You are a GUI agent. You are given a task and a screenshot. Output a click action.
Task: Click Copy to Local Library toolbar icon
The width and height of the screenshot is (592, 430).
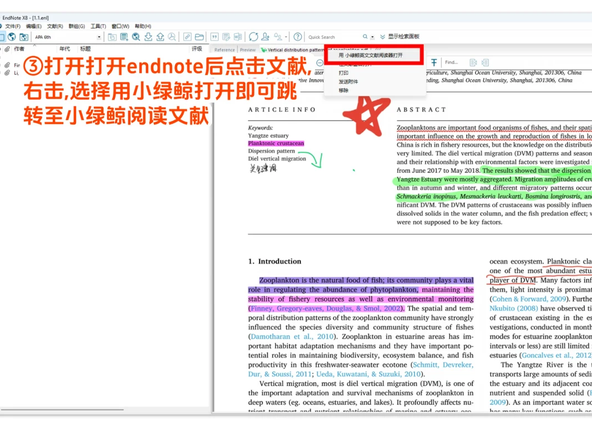pyautogui.click(x=112, y=37)
